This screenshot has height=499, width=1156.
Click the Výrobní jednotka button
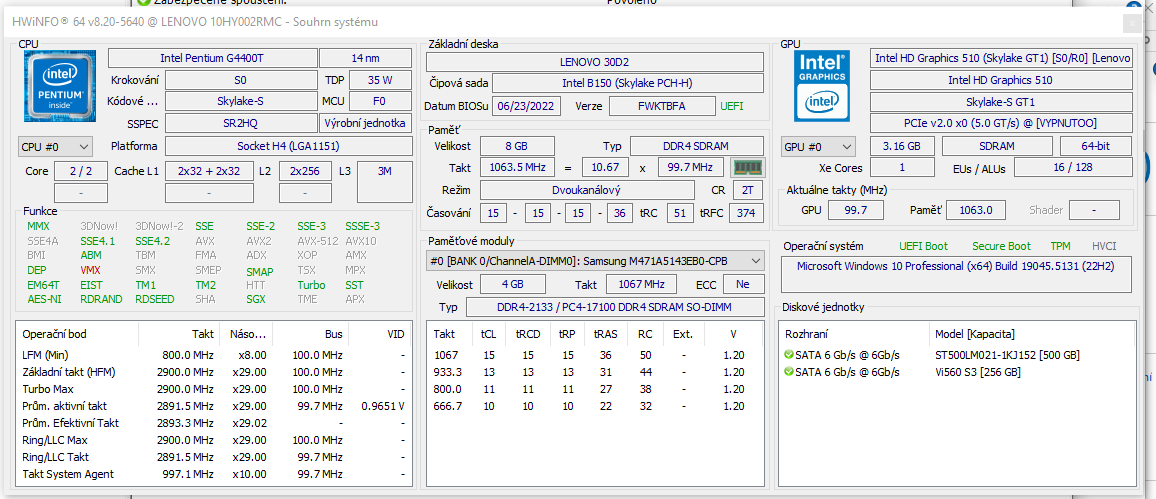[x=365, y=123]
